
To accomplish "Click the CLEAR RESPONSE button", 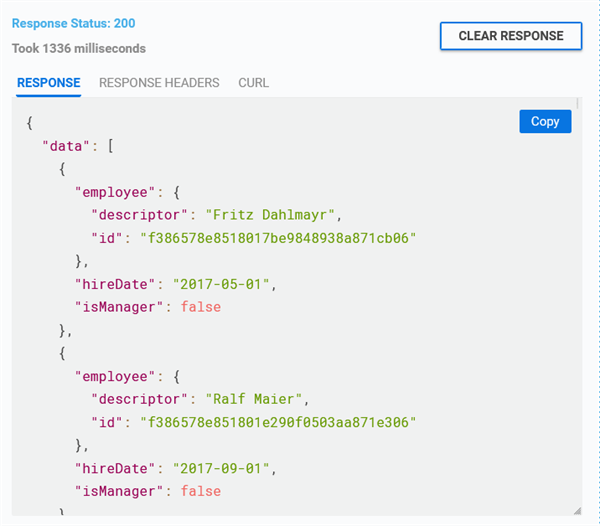I will pyautogui.click(x=511, y=36).
